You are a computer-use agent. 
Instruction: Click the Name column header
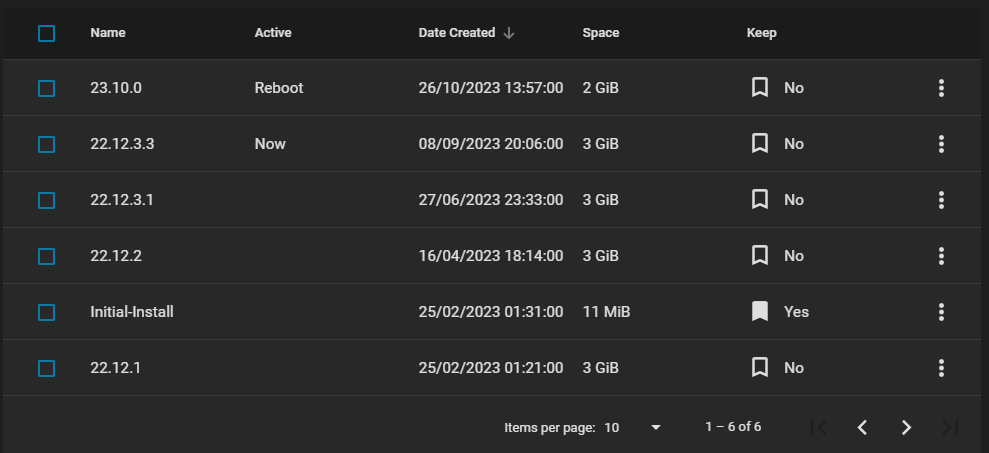tap(108, 33)
